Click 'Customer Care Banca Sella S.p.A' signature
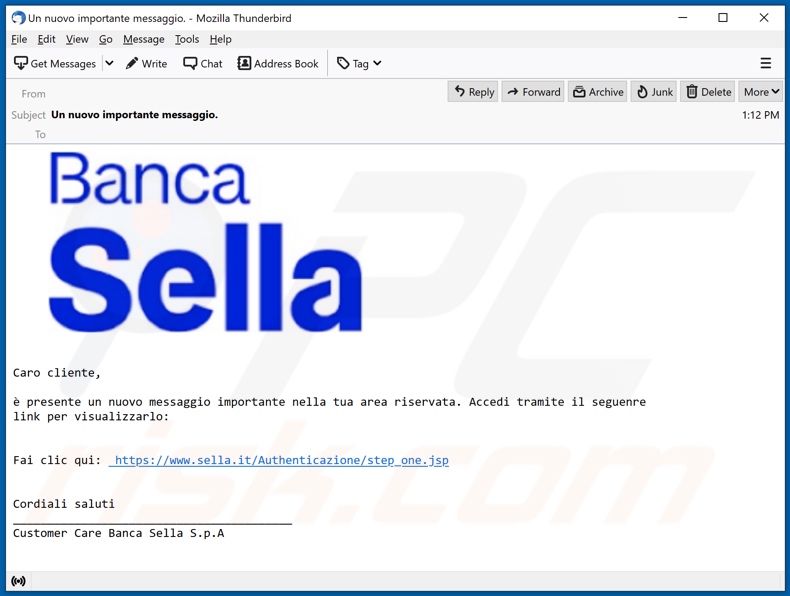Image resolution: width=790 pixels, height=596 pixels. [x=118, y=533]
